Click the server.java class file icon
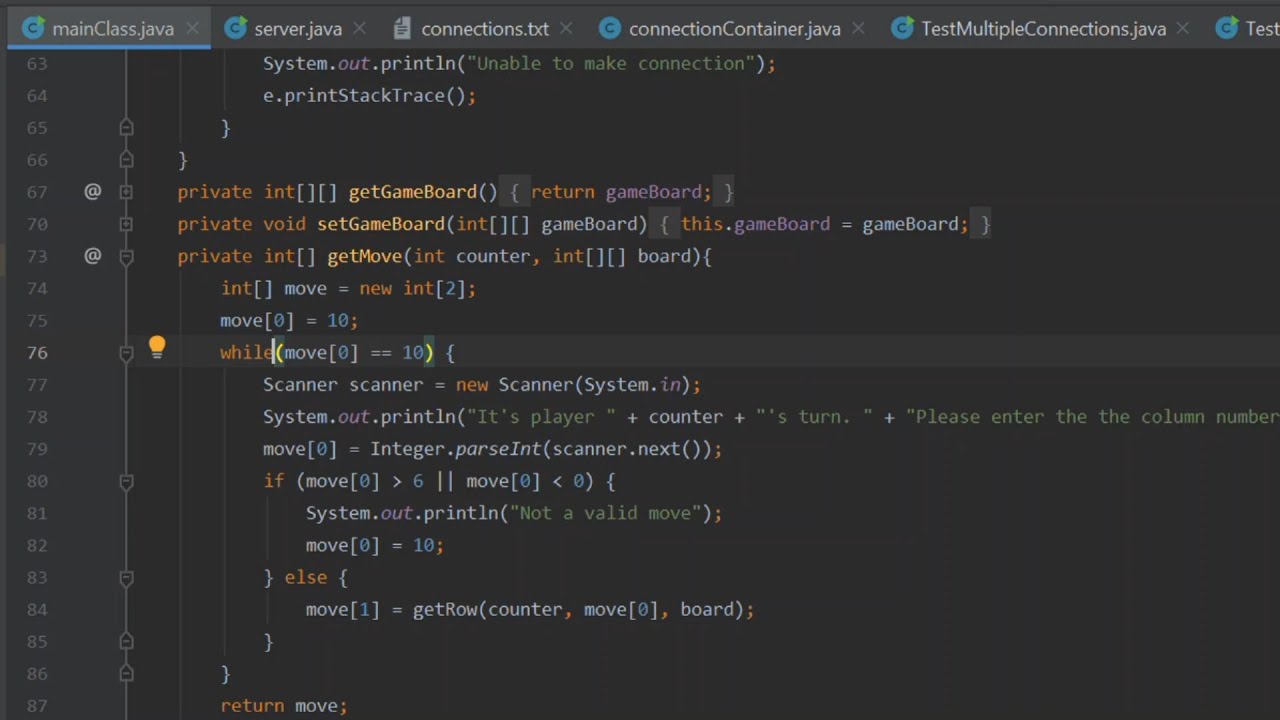This screenshot has width=1280, height=720. click(x=236, y=28)
